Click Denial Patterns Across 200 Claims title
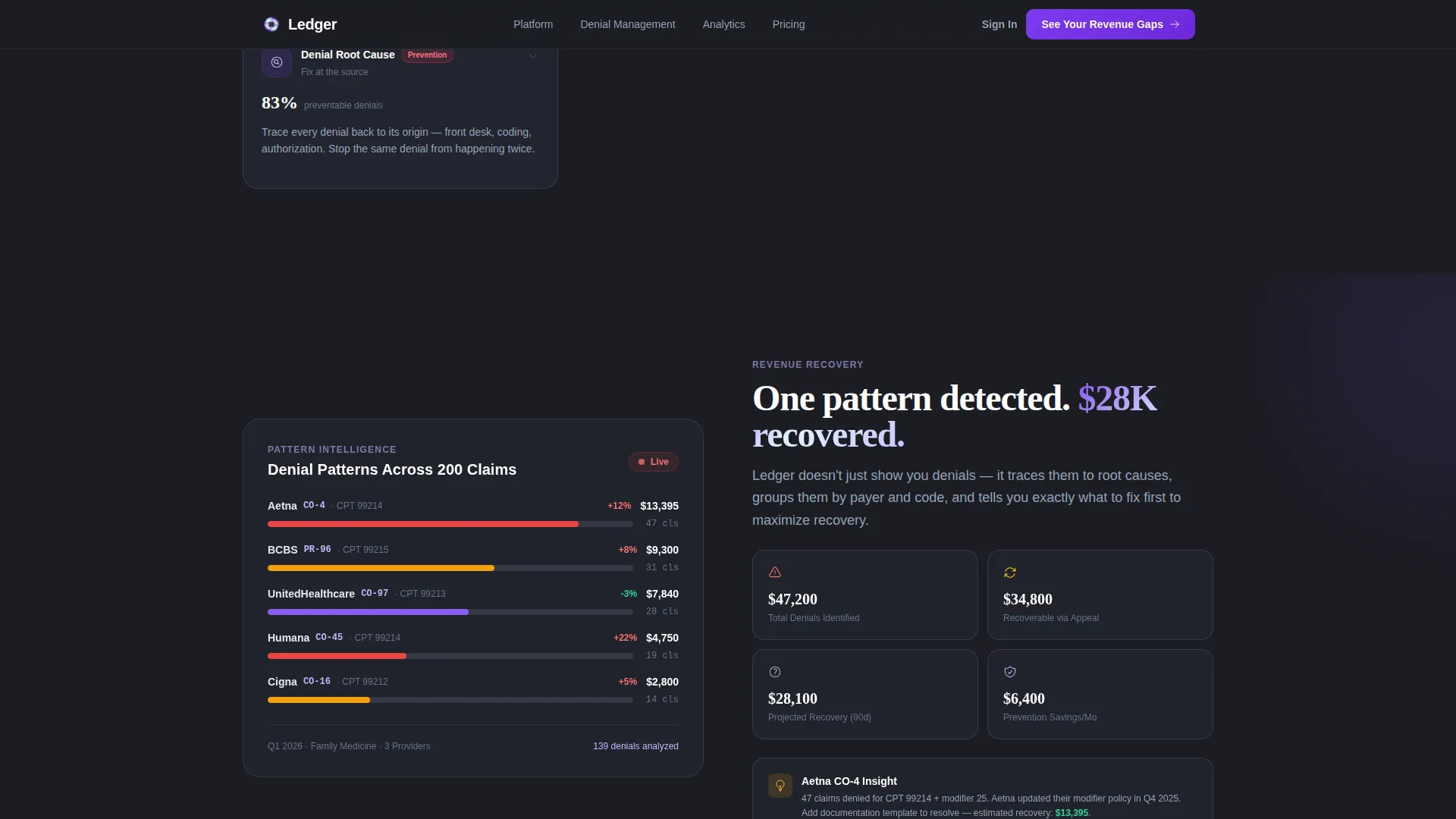Image resolution: width=1456 pixels, height=819 pixels. [x=392, y=469]
